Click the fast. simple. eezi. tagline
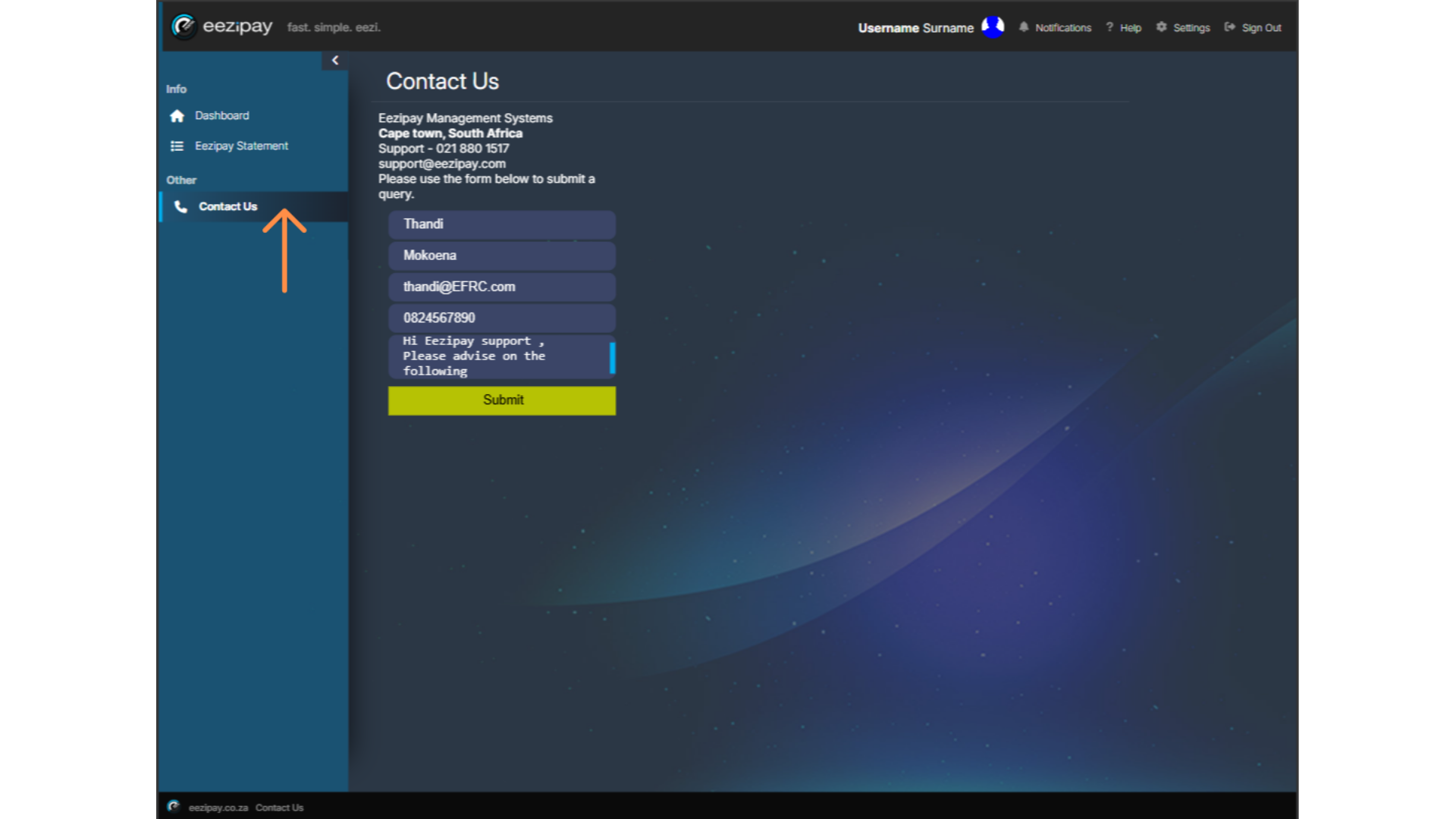1456x819 pixels. tap(334, 27)
